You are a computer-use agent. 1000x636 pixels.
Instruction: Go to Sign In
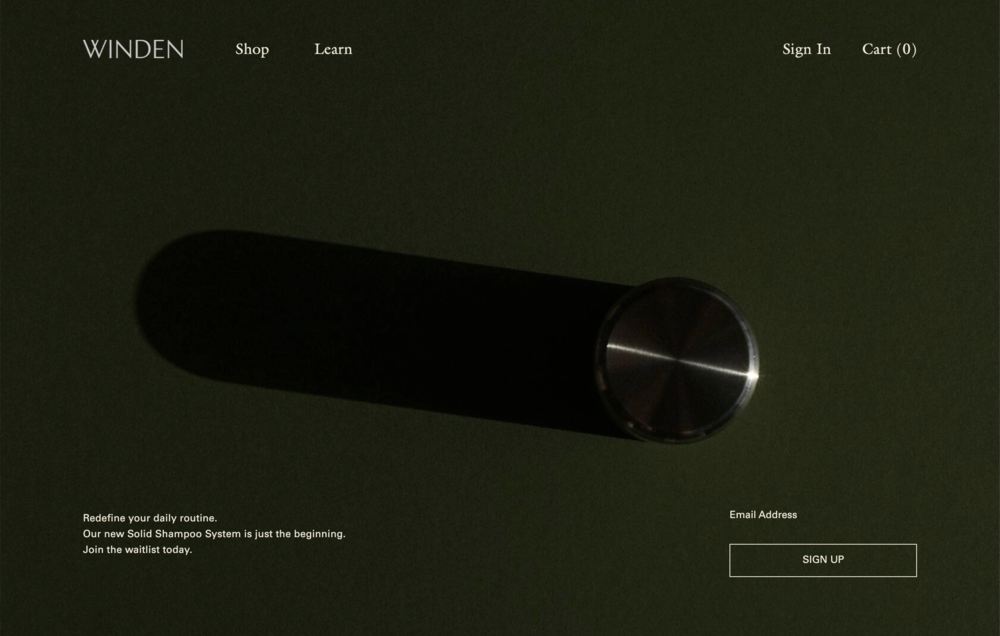tap(806, 49)
